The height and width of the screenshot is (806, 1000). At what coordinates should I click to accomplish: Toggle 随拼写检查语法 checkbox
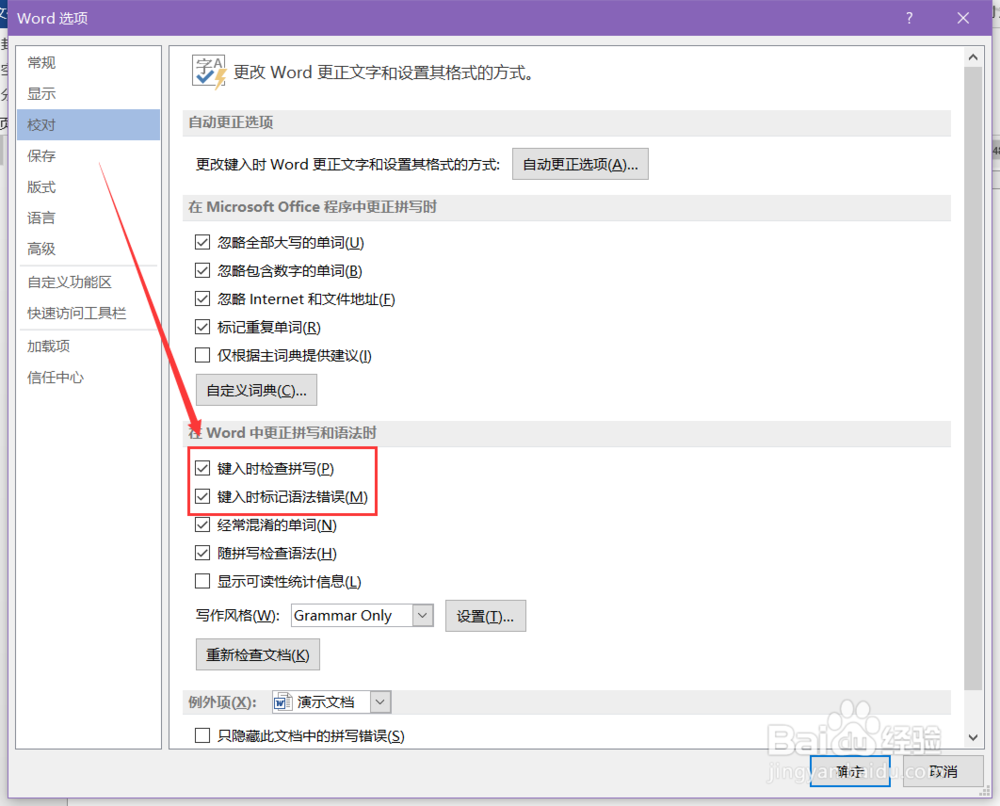click(202, 553)
